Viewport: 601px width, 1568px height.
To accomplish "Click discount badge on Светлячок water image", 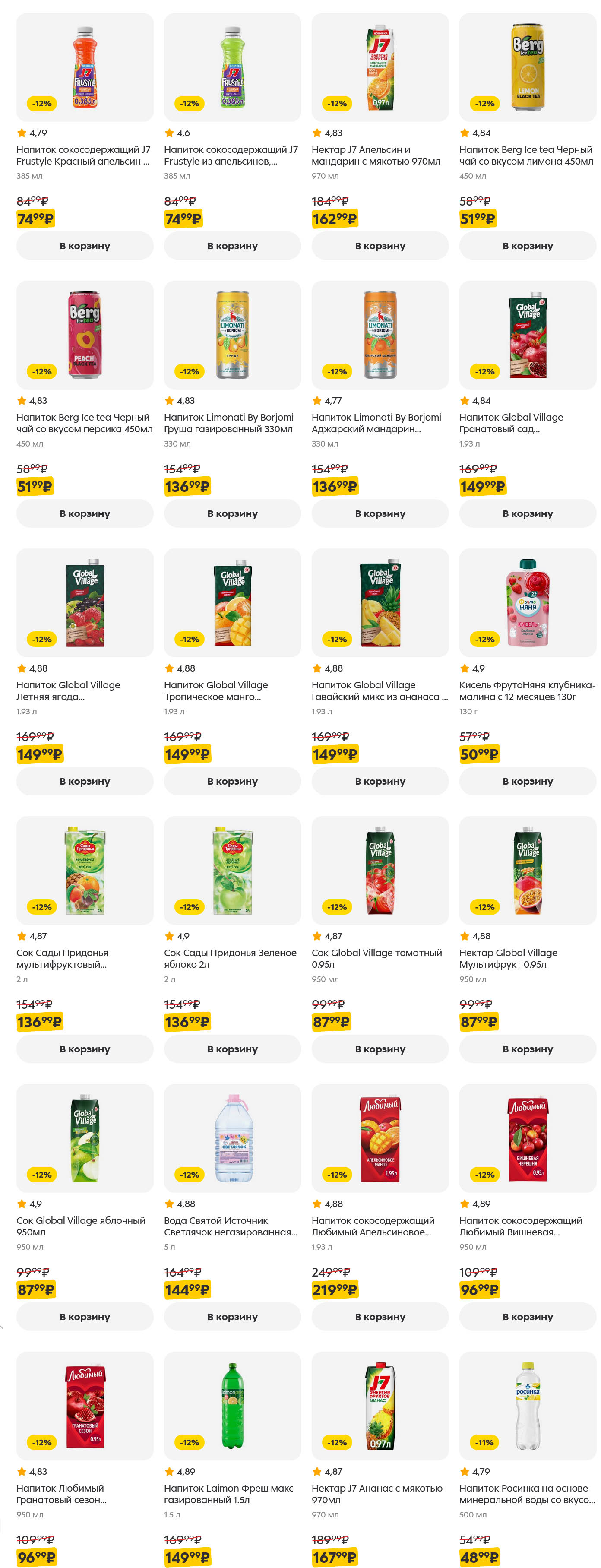I will (189, 1174).
